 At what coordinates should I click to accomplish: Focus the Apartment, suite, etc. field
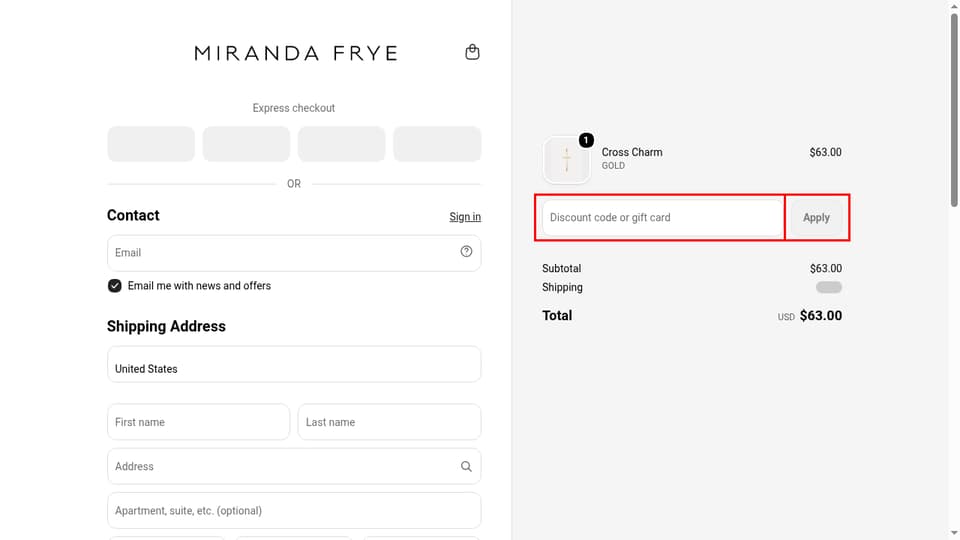pyautogui.click(x=294, y=511)
